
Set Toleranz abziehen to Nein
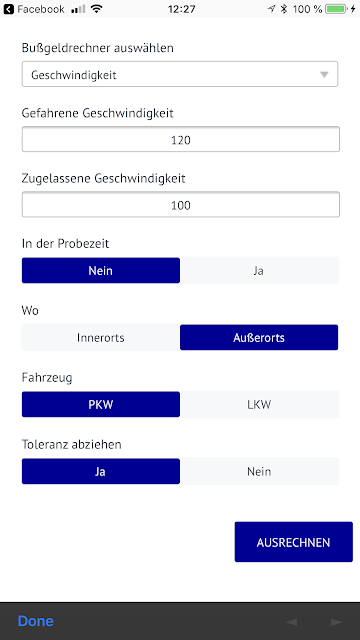tap(259, 471)
